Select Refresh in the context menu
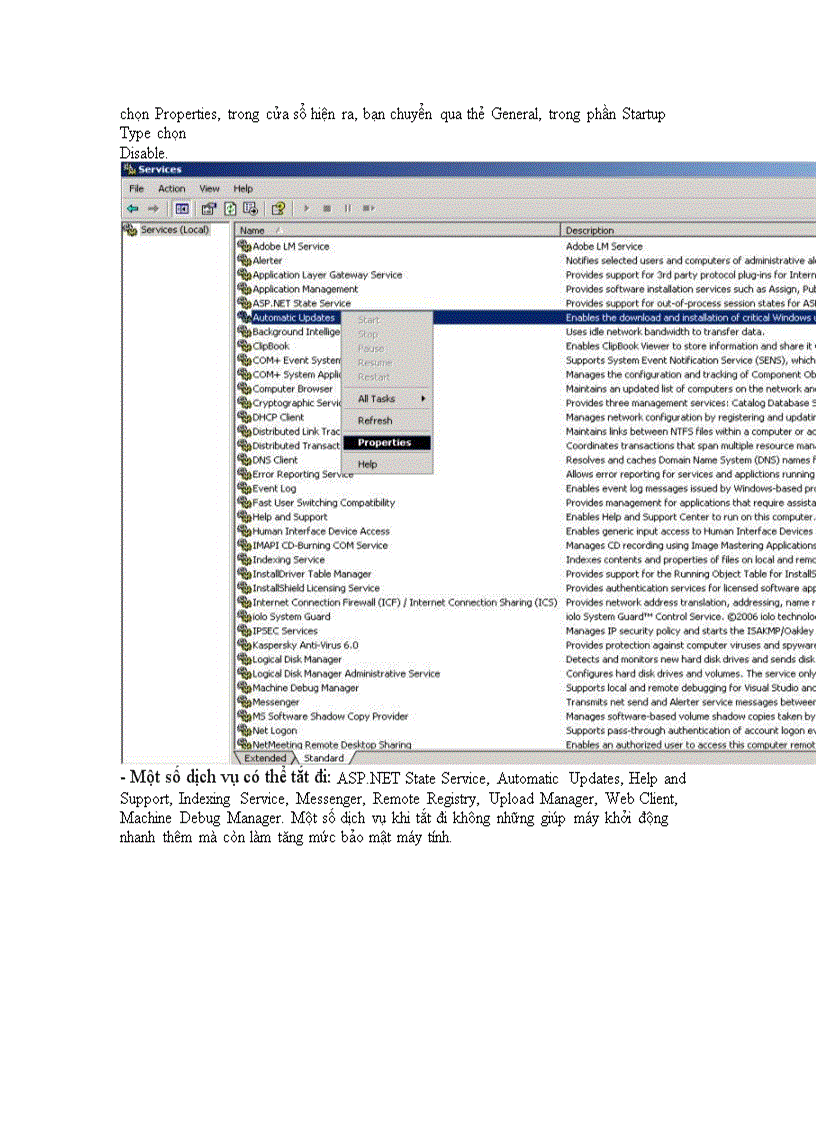This screenshot has height=1123, width=816. coord(375,421)
